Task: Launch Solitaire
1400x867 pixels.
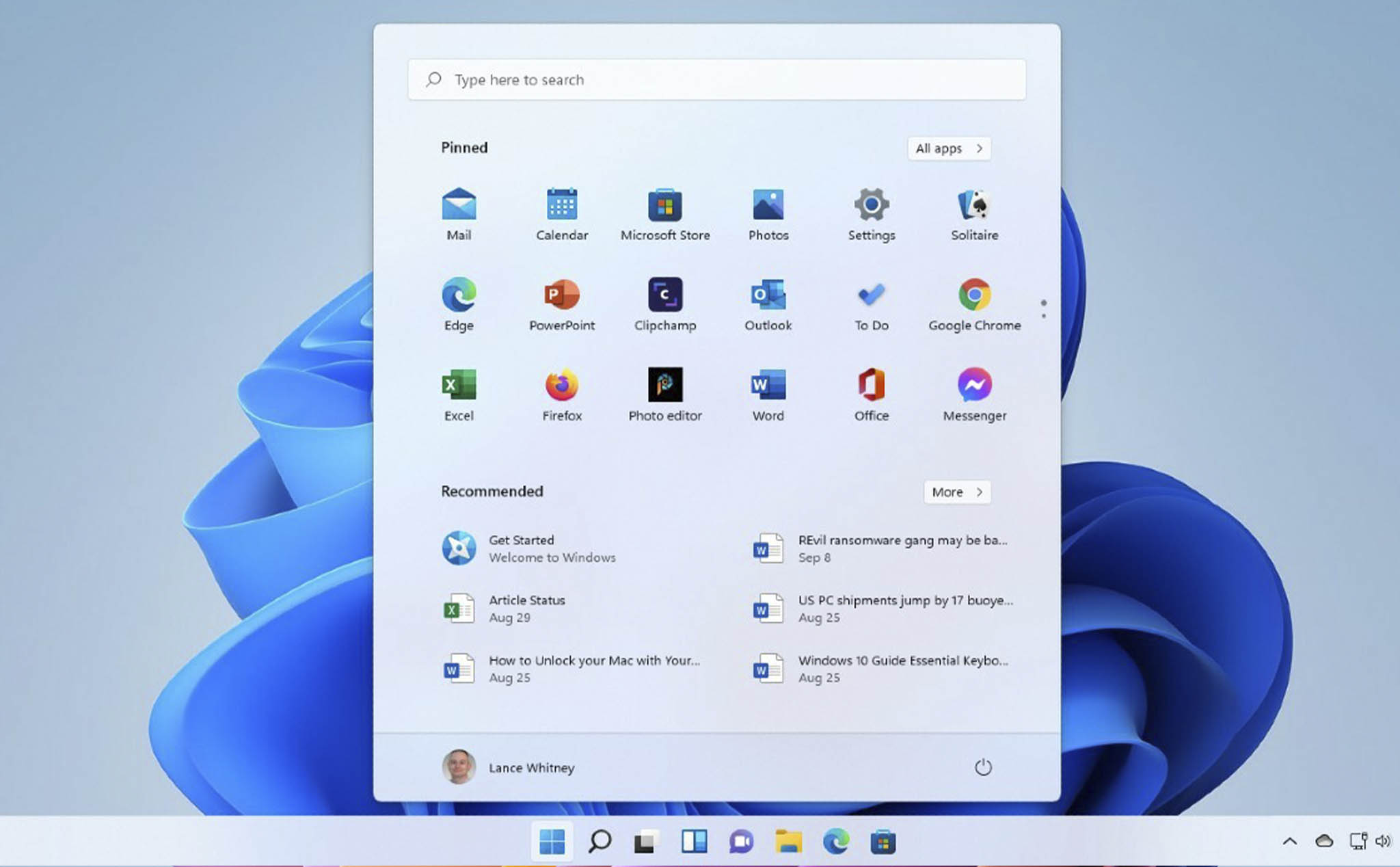Action: pyautogui.click(x=974, y=214)
